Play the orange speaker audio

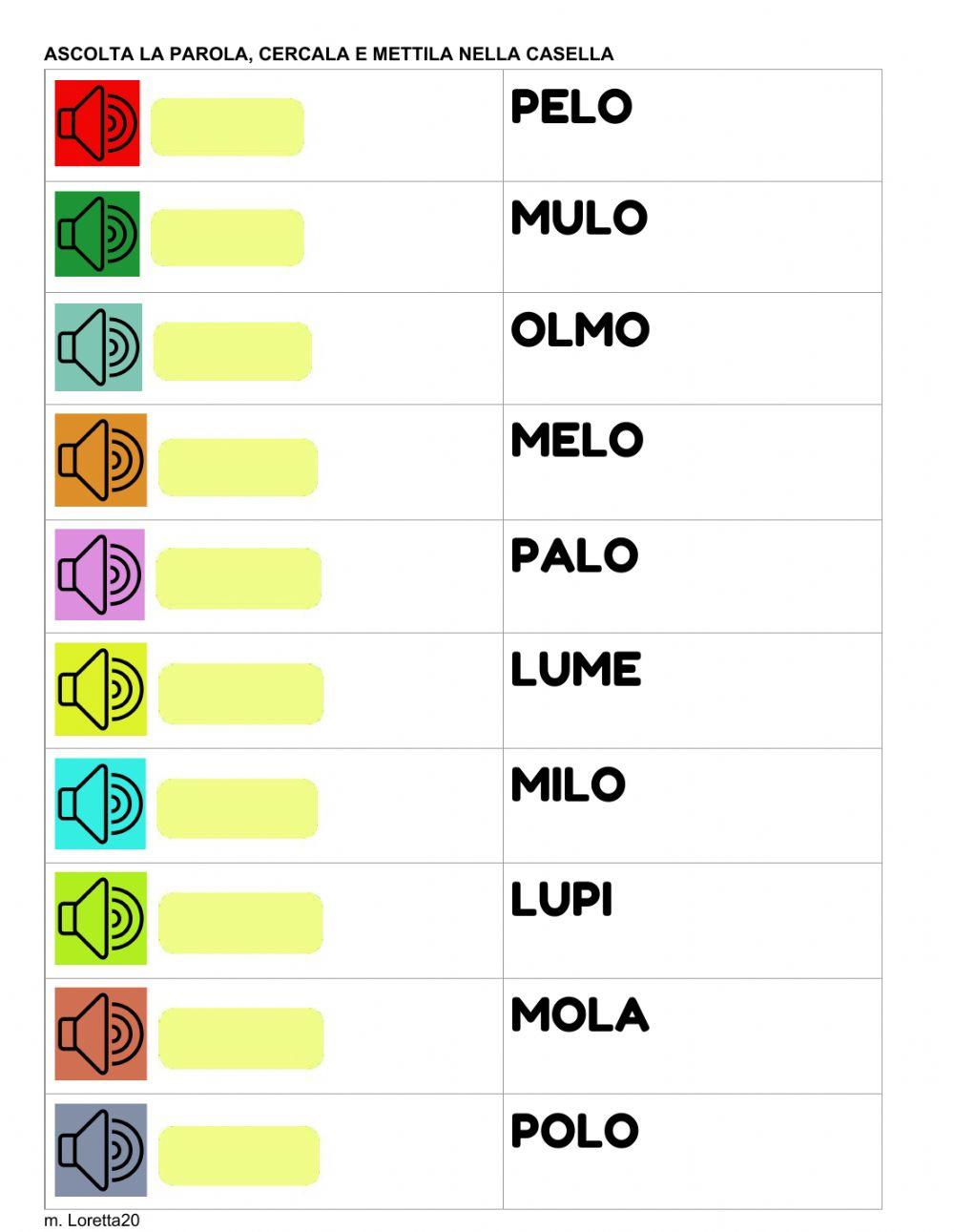pyautogui.click(x=100, y=460)
